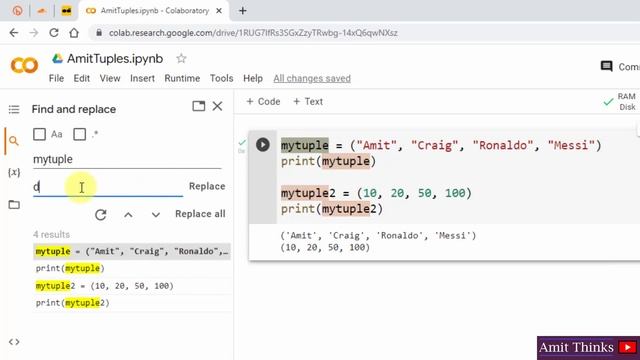
Task: Click the browser address bar URL
Action: point(253,33)
